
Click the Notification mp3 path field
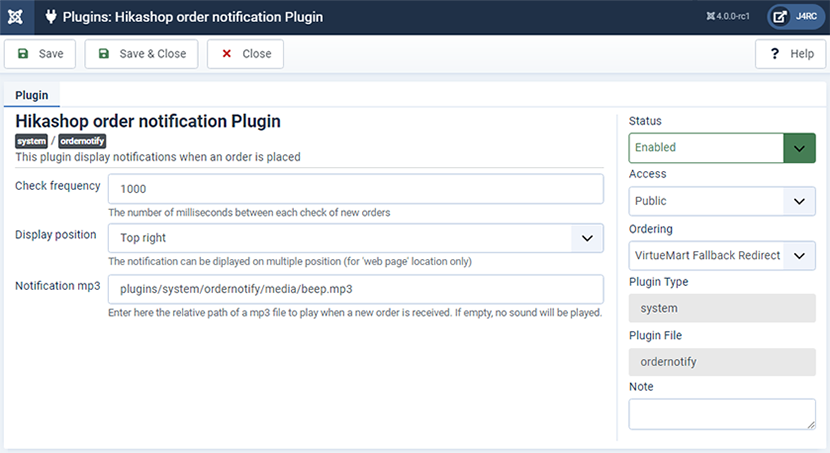click(x=356, y=289)
